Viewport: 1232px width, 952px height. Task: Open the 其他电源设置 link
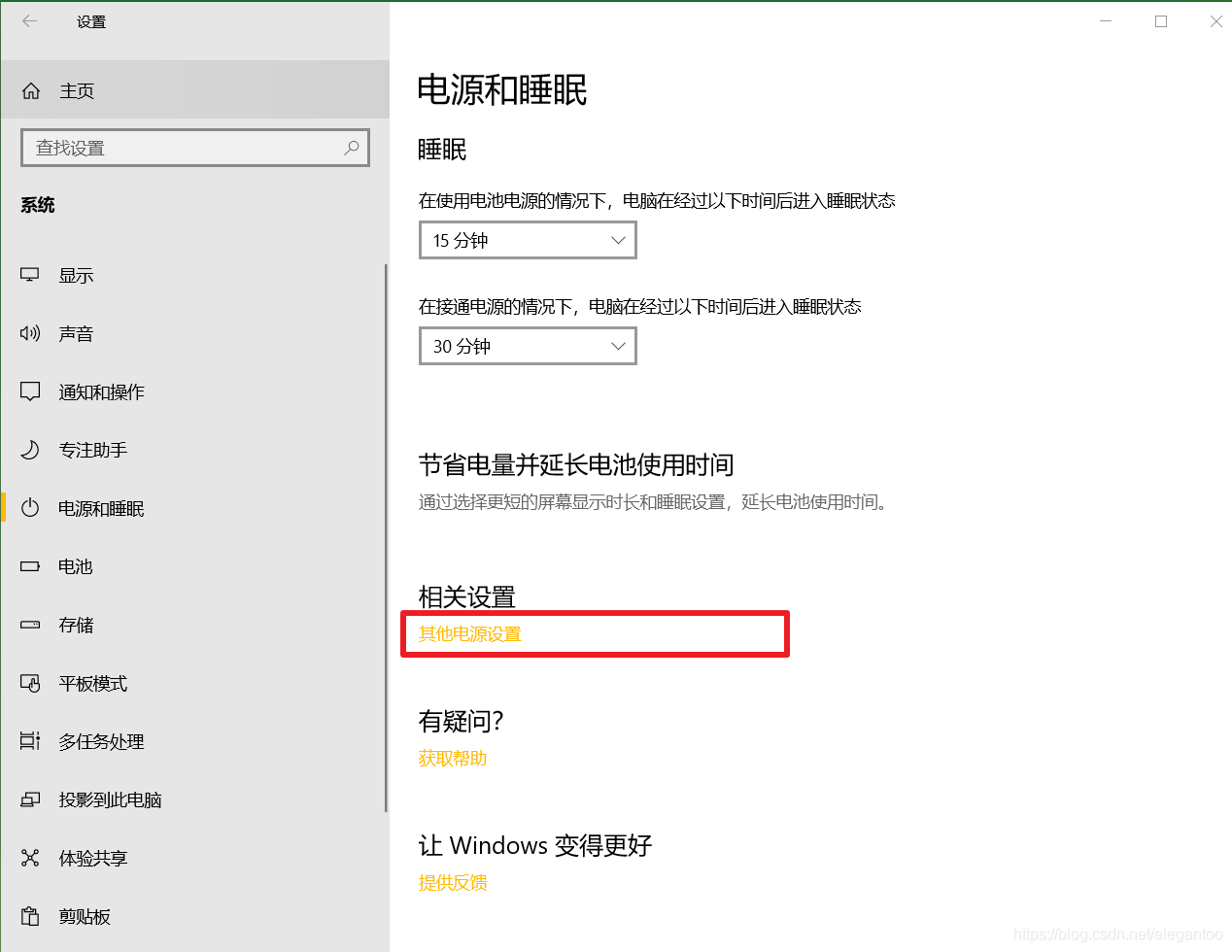point(469,633)
